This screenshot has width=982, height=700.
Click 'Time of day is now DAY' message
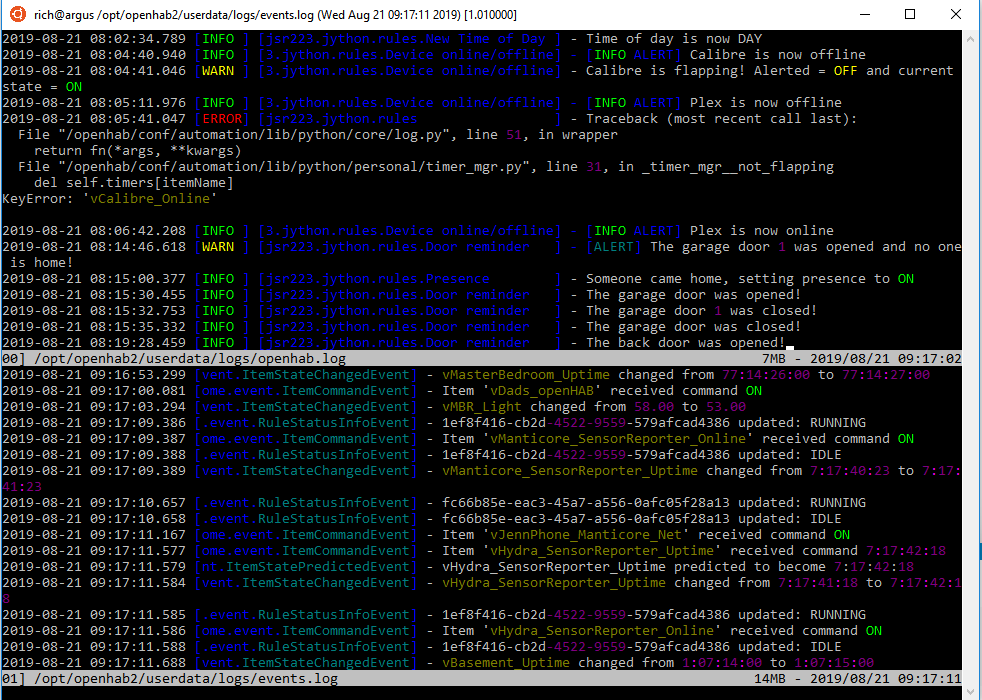coord(674,39)
